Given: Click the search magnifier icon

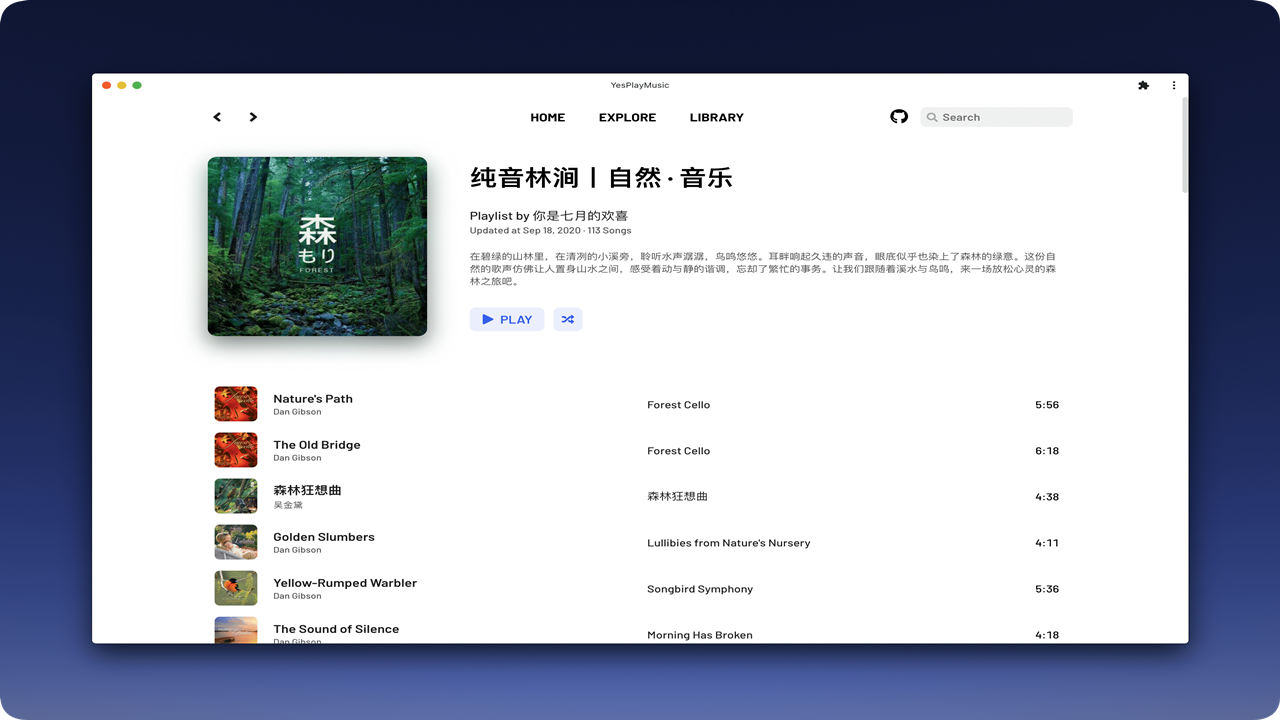Looking at the screenshot, I should point(932,117).
